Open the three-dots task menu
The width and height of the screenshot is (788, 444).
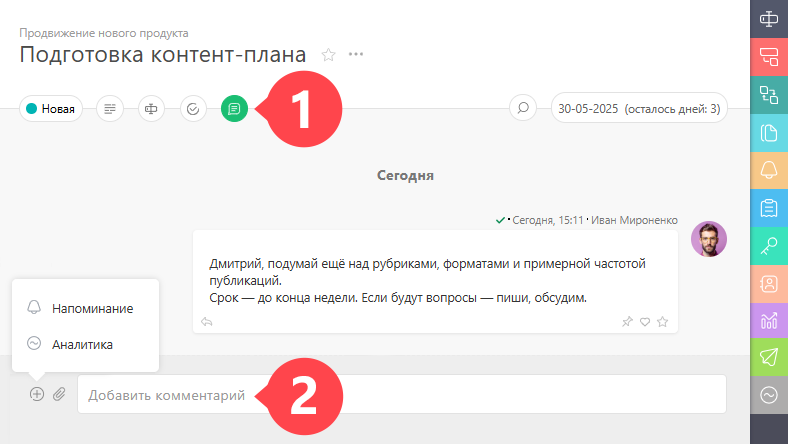(x=356, y=54)
